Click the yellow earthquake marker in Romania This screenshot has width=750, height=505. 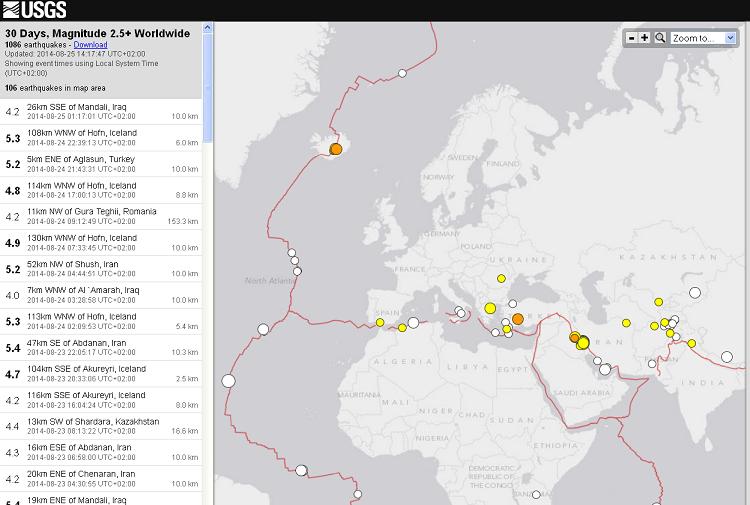[501, 278]
